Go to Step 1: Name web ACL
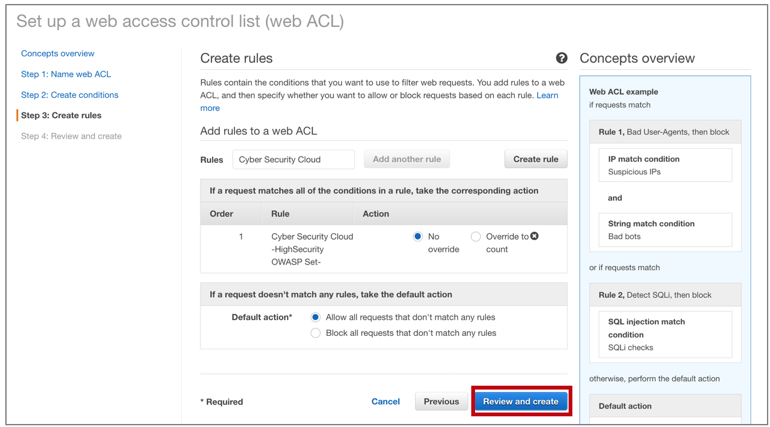770x427 pixels. (x=66, y=74)
